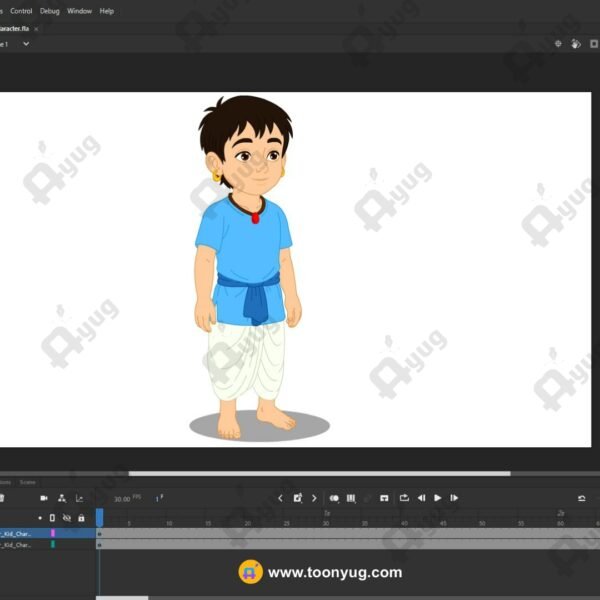The height and width of the screenshot is (600, 600).
Task: Click the add camera icon in timeline
Action: click(x=44, y=498)
